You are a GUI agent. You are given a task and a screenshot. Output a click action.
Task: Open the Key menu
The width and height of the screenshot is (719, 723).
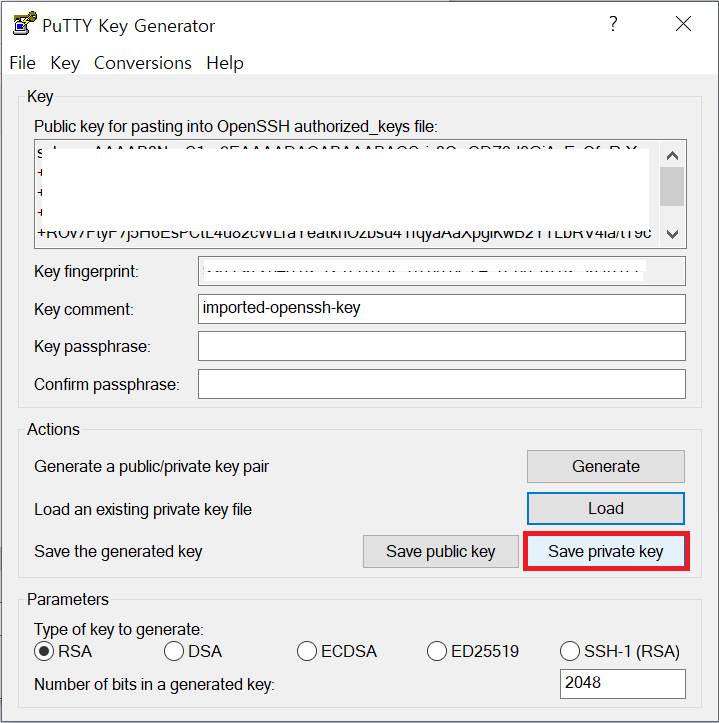click(x=65, y=63)
